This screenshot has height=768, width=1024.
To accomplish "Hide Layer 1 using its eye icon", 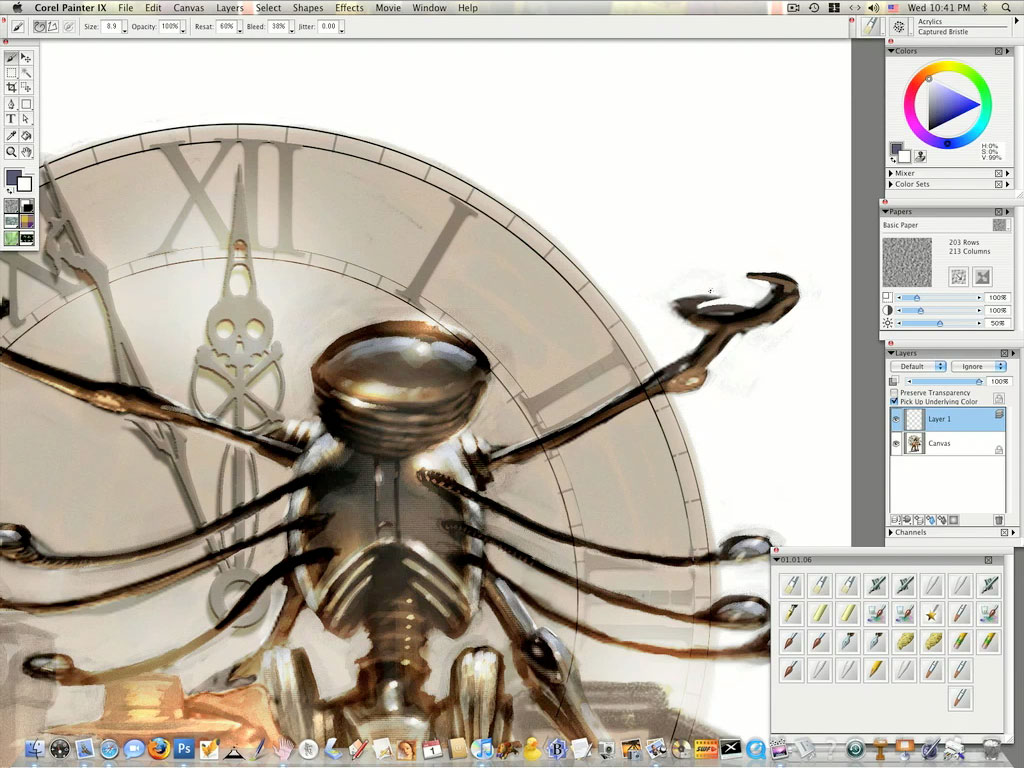I will [896, 420].
